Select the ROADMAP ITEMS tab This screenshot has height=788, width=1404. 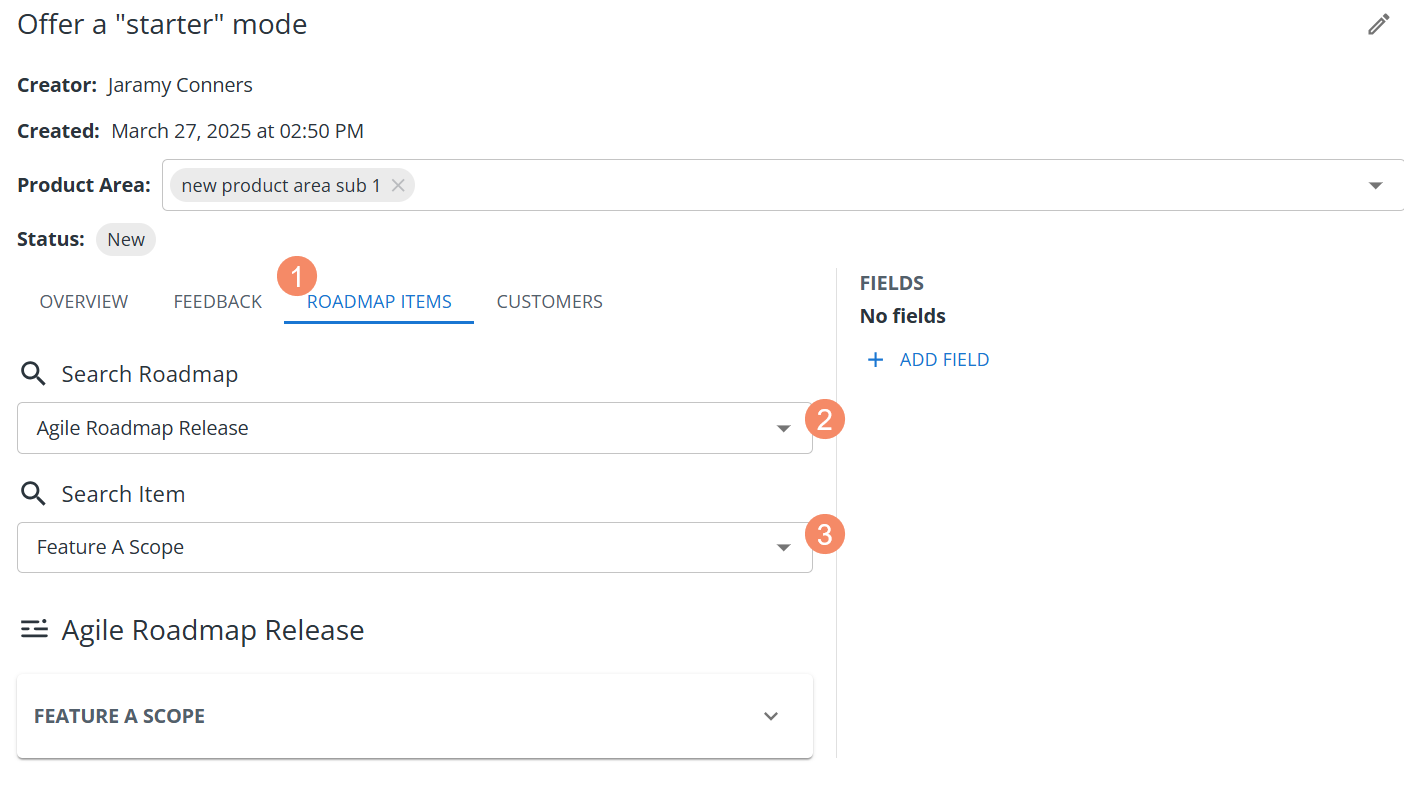378,301
